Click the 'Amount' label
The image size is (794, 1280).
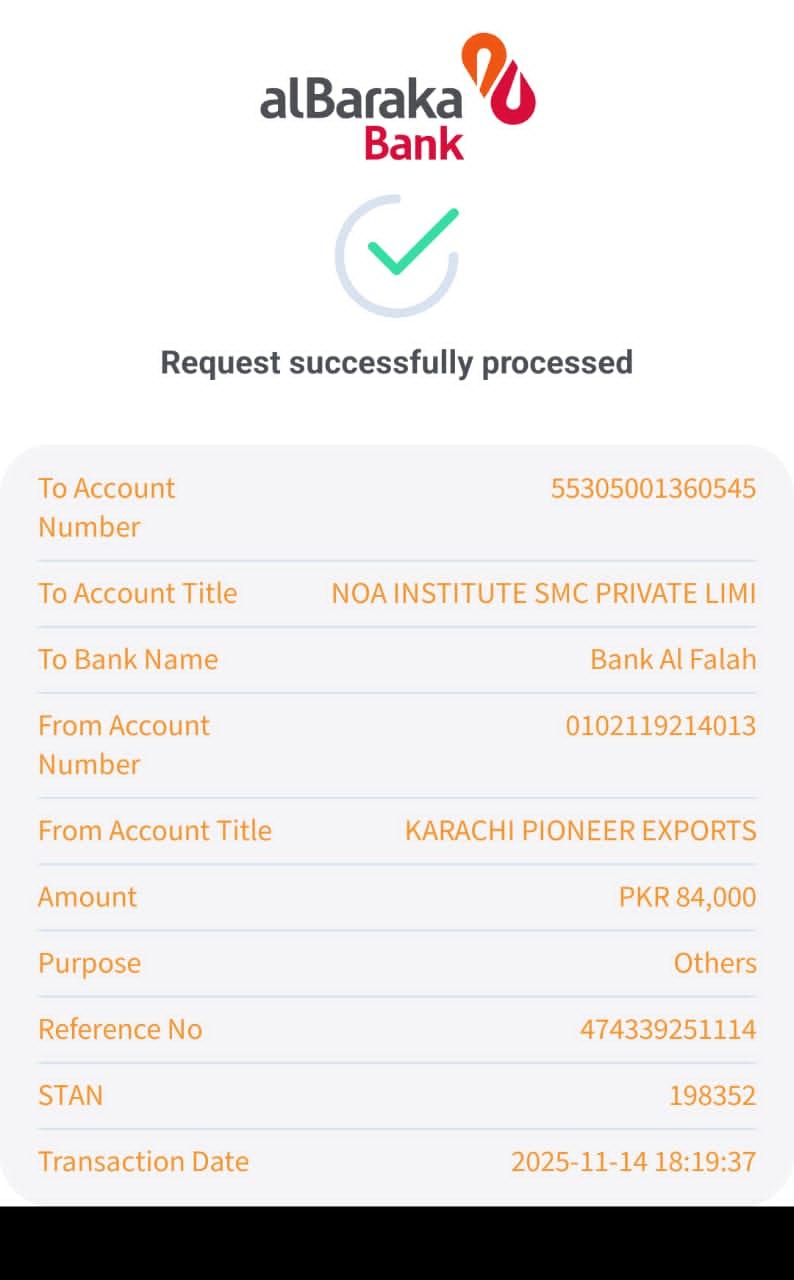pyautogui.click(x=87, y=896)
